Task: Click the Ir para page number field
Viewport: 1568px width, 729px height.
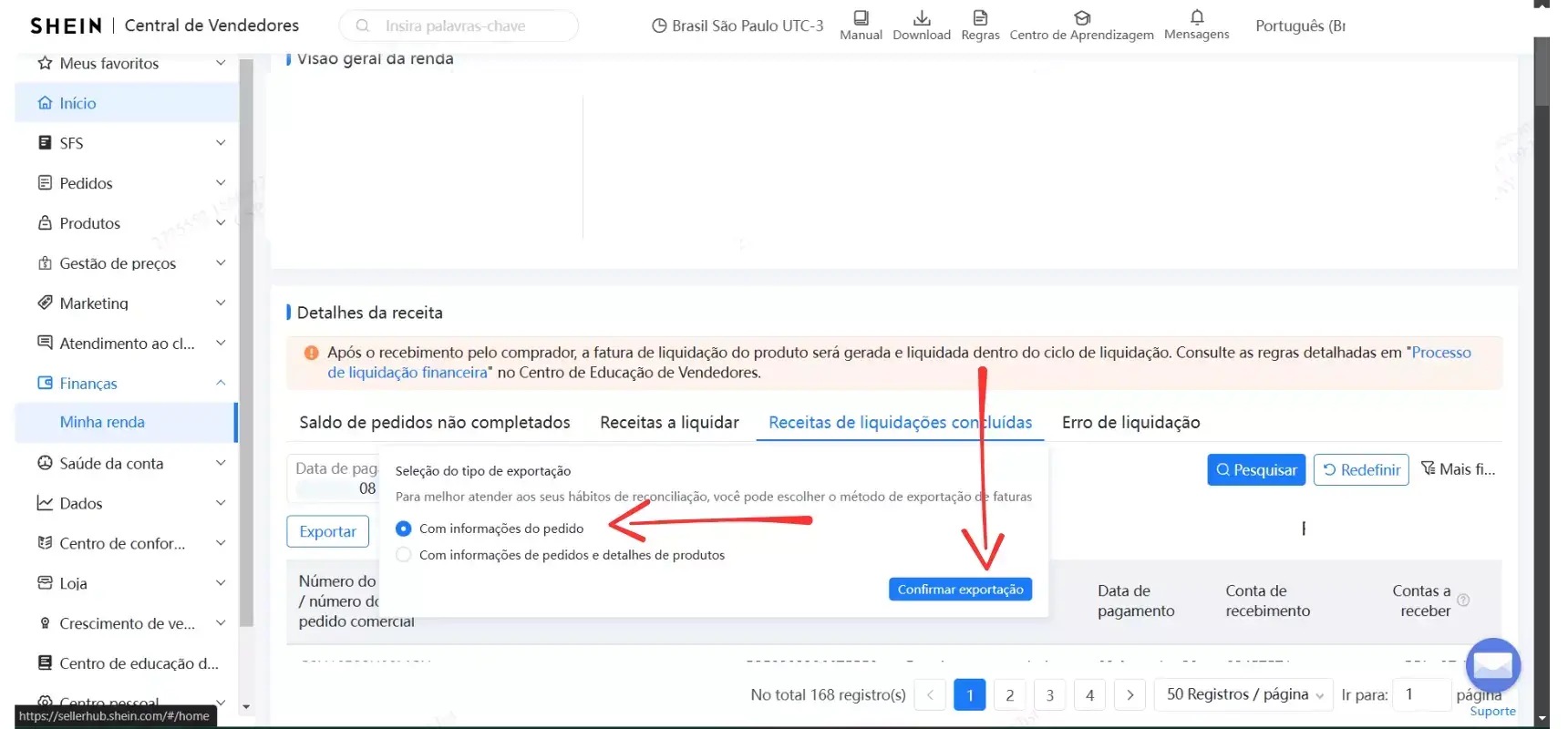Action: pyautogui.click(x=1422, y=694)
